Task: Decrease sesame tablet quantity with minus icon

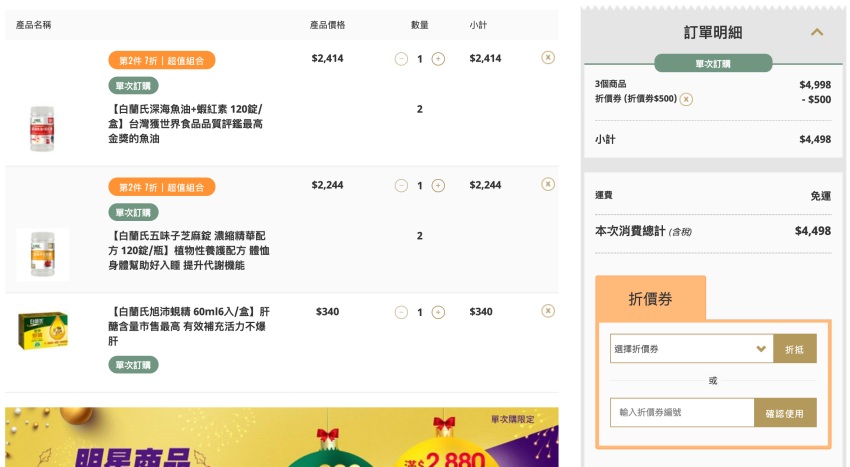Action: pos(401,185)
